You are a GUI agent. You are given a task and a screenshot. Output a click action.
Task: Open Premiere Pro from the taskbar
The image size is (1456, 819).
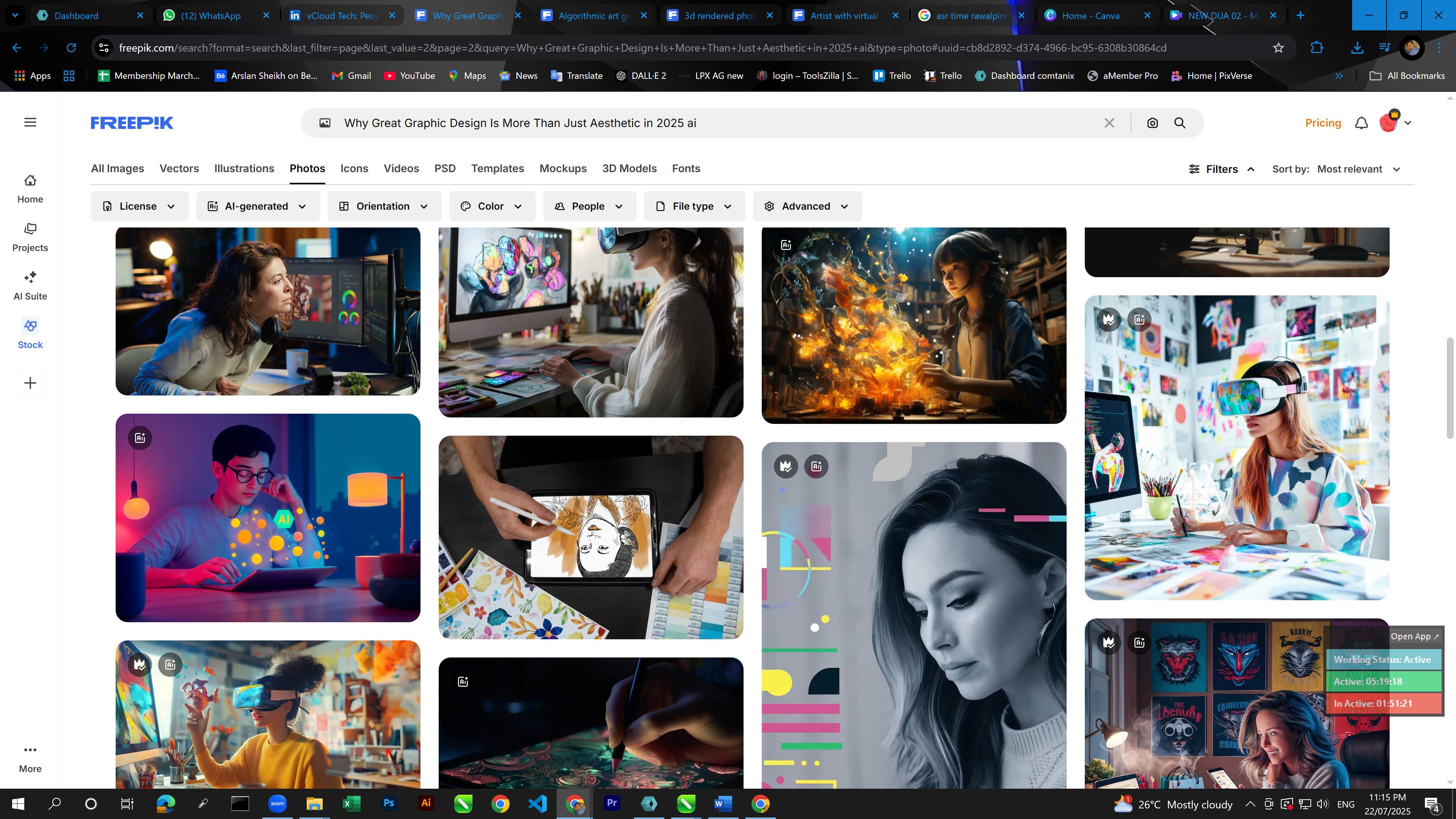tap(612, 803)
